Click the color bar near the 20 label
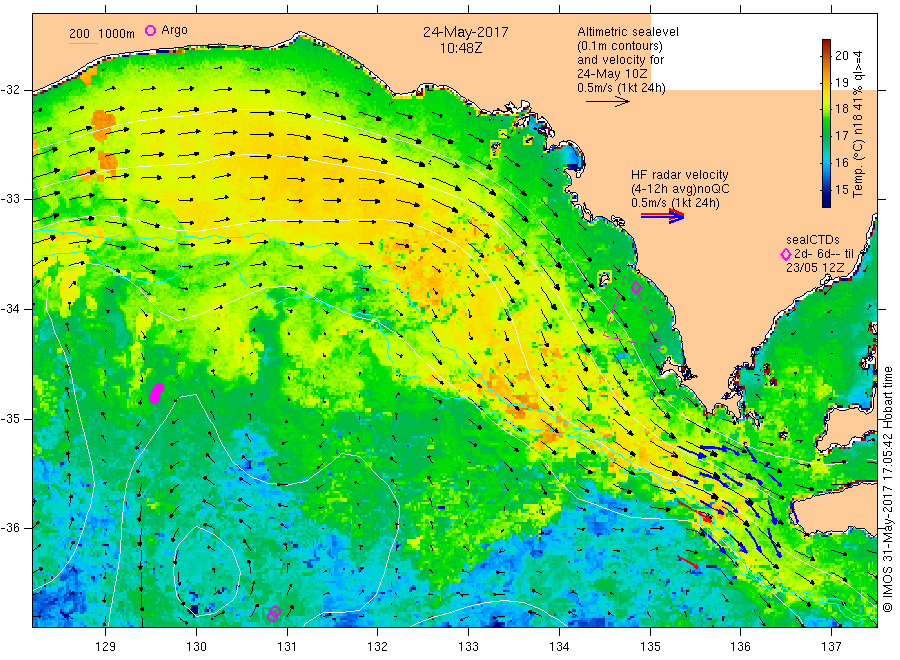This screenshot has height=660, width=900. (x=826, y=56)
